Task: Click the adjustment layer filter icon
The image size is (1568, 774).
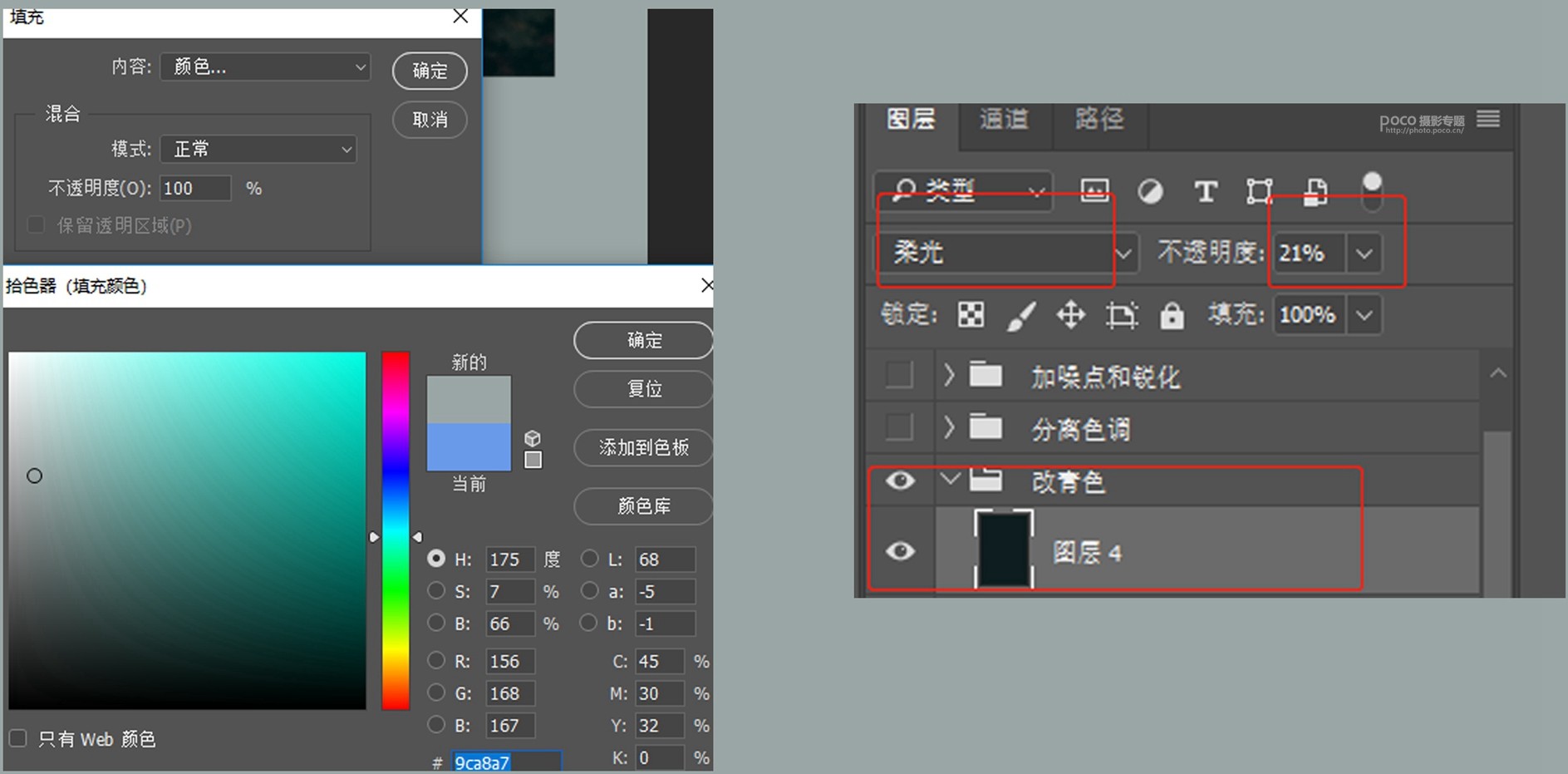Action: point(1150,192)
